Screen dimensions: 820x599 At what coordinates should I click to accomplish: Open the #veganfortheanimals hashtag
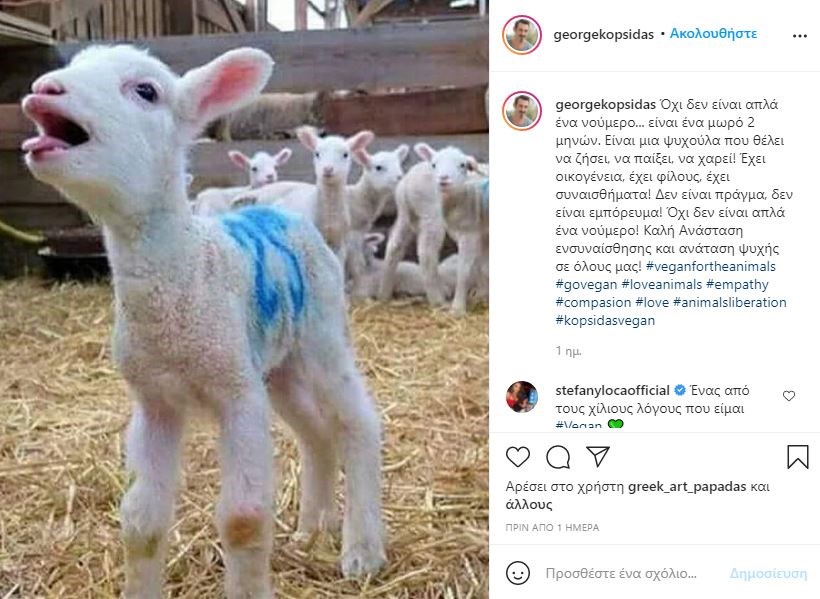point(711,266)
